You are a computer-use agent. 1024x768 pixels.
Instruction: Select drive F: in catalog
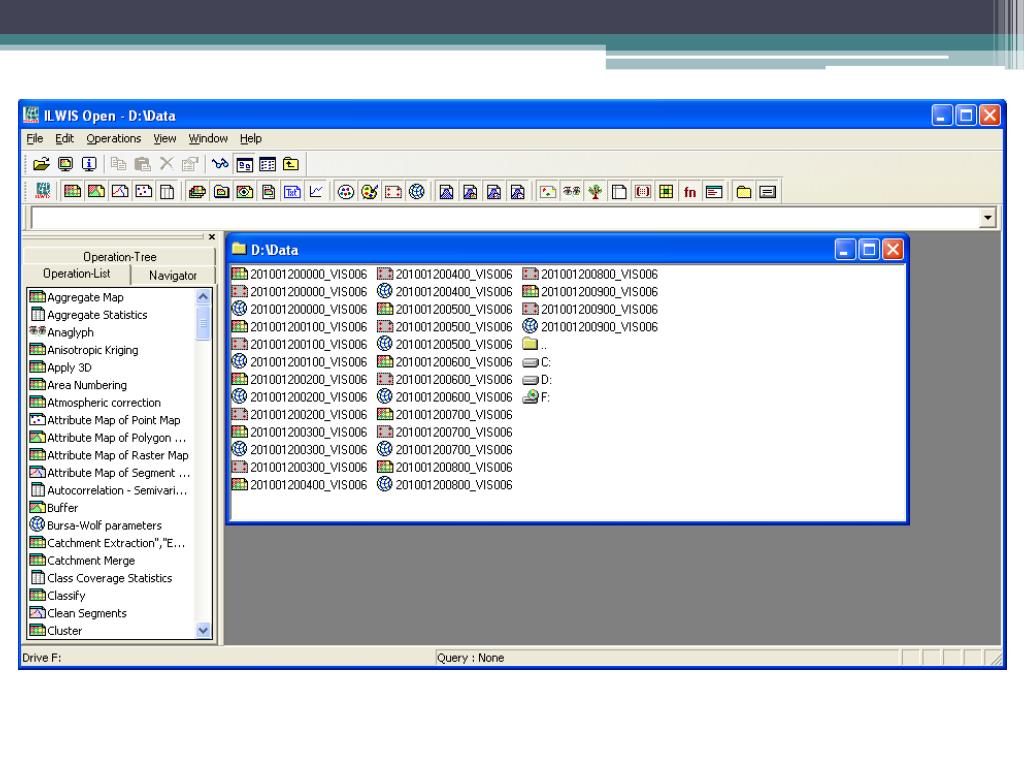coord(537,397)
